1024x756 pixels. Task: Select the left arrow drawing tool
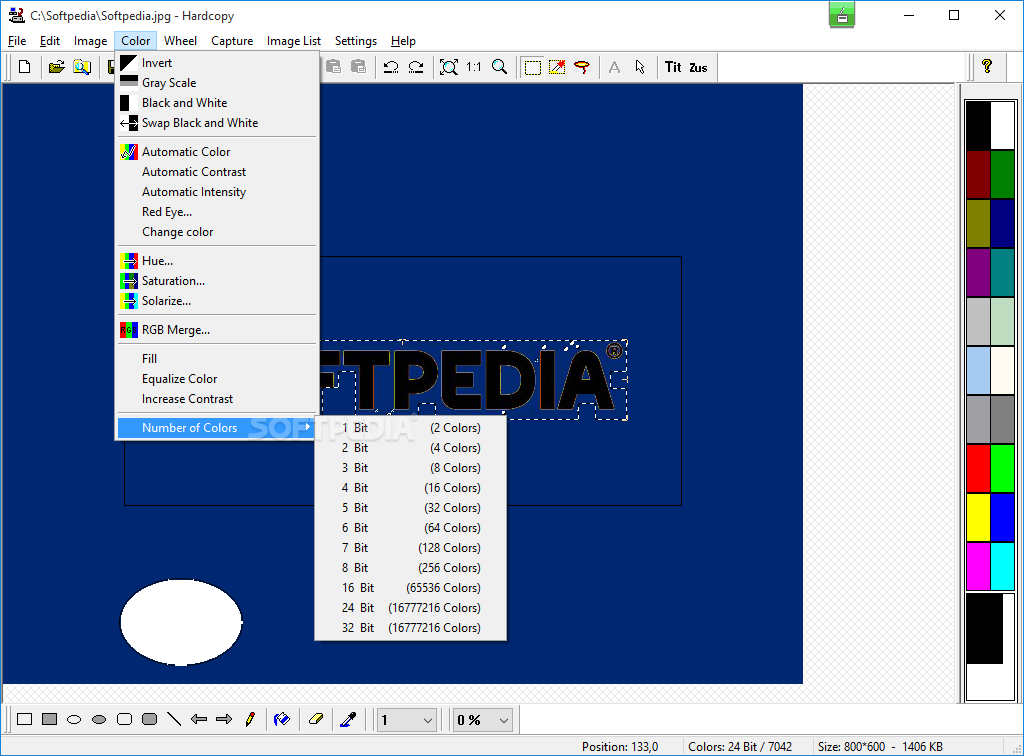click(199, 719)
